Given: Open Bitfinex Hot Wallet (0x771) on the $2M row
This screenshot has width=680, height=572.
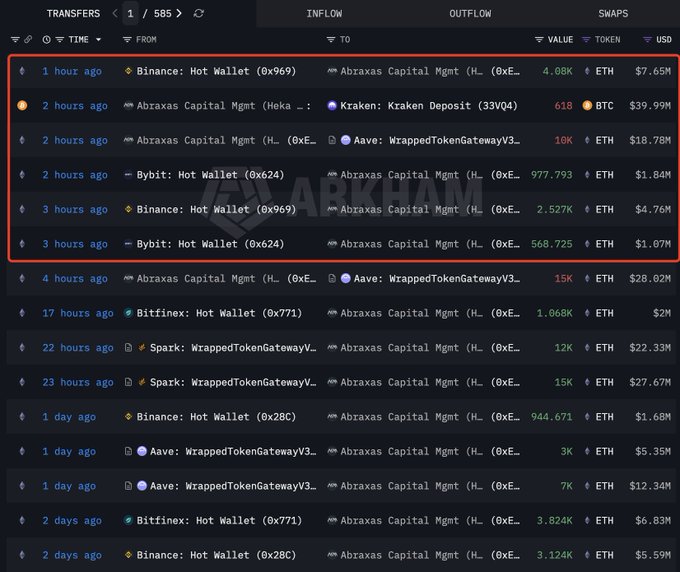Looking at the screenshot, I should [219, 313].
